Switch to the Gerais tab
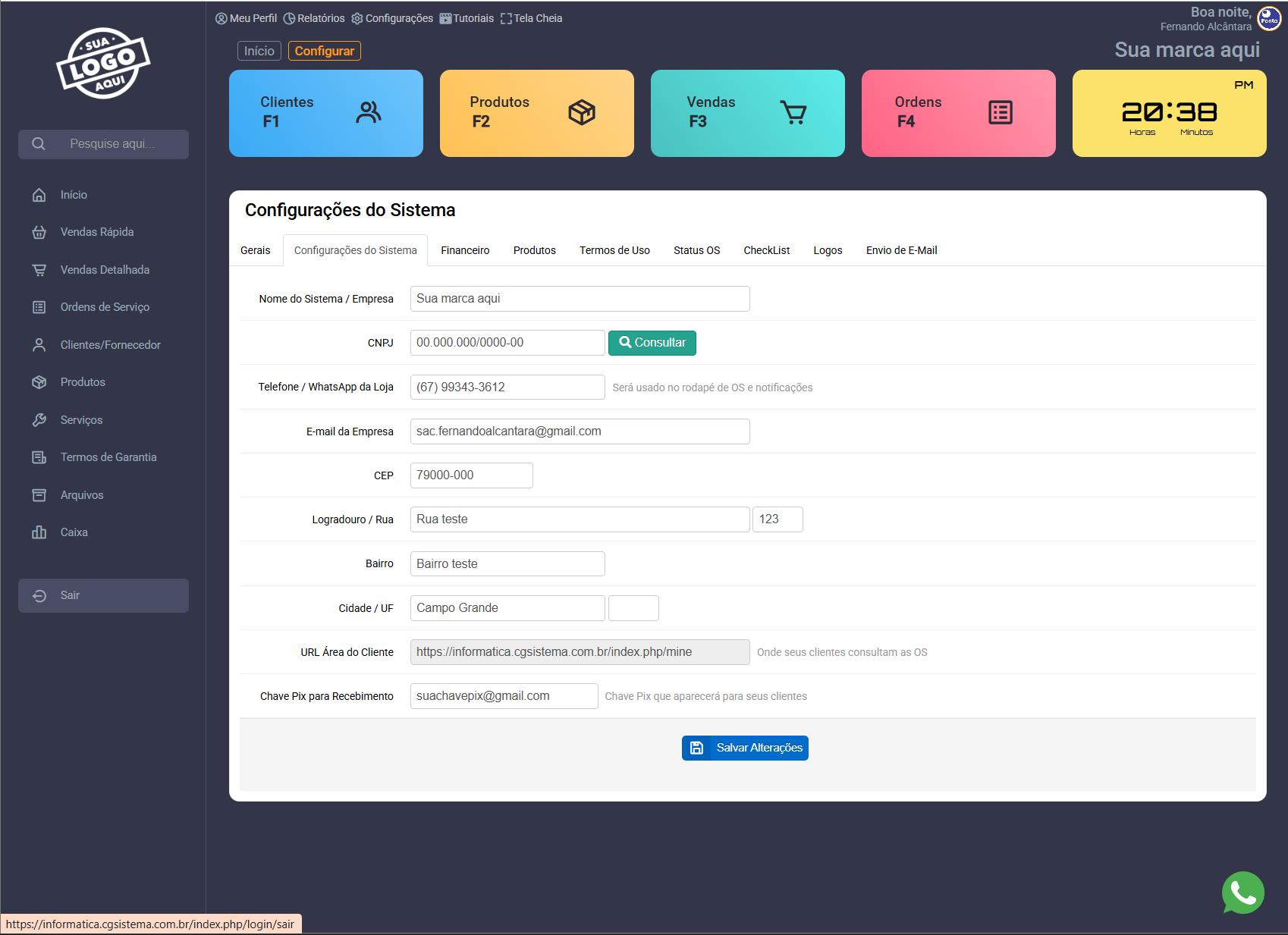The image size is (1288, 935). pyautogui.click(x=256, y=250)
